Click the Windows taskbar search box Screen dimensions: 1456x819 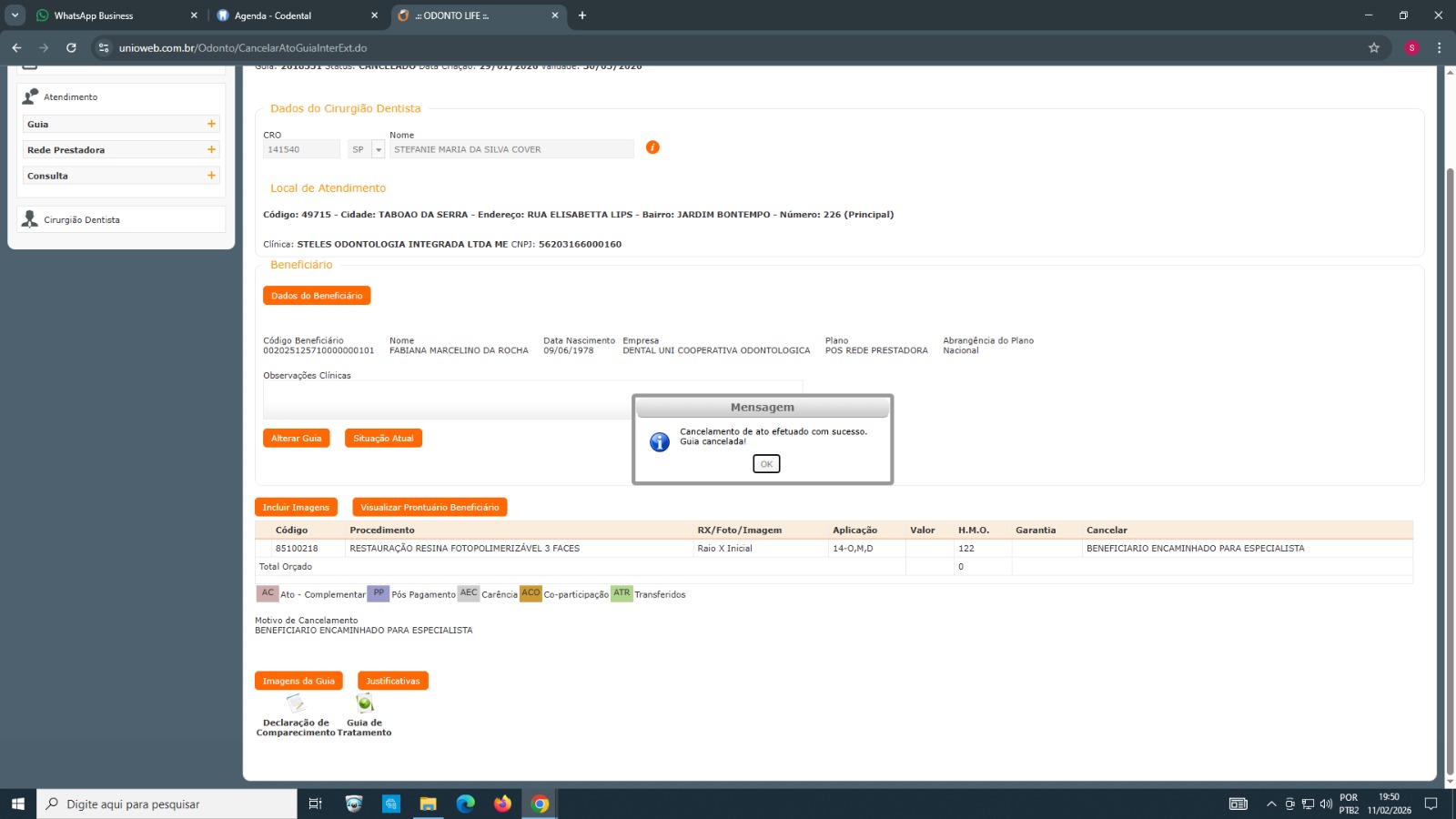click(x=167, y=804)
